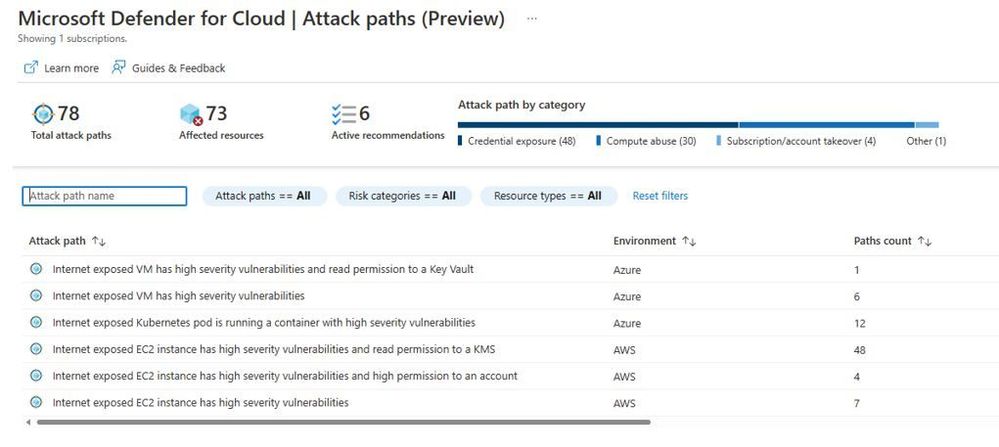Click the Total attack paths icon
Viewport: 999px width, 447px height.
click(43, 113)
